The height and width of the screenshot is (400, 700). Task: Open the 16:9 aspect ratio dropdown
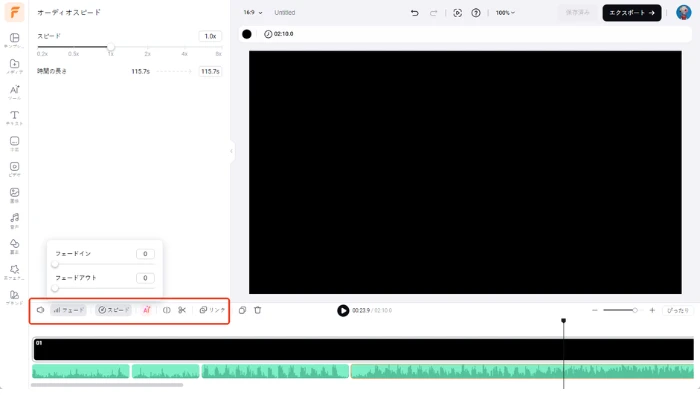click(253, 13)
